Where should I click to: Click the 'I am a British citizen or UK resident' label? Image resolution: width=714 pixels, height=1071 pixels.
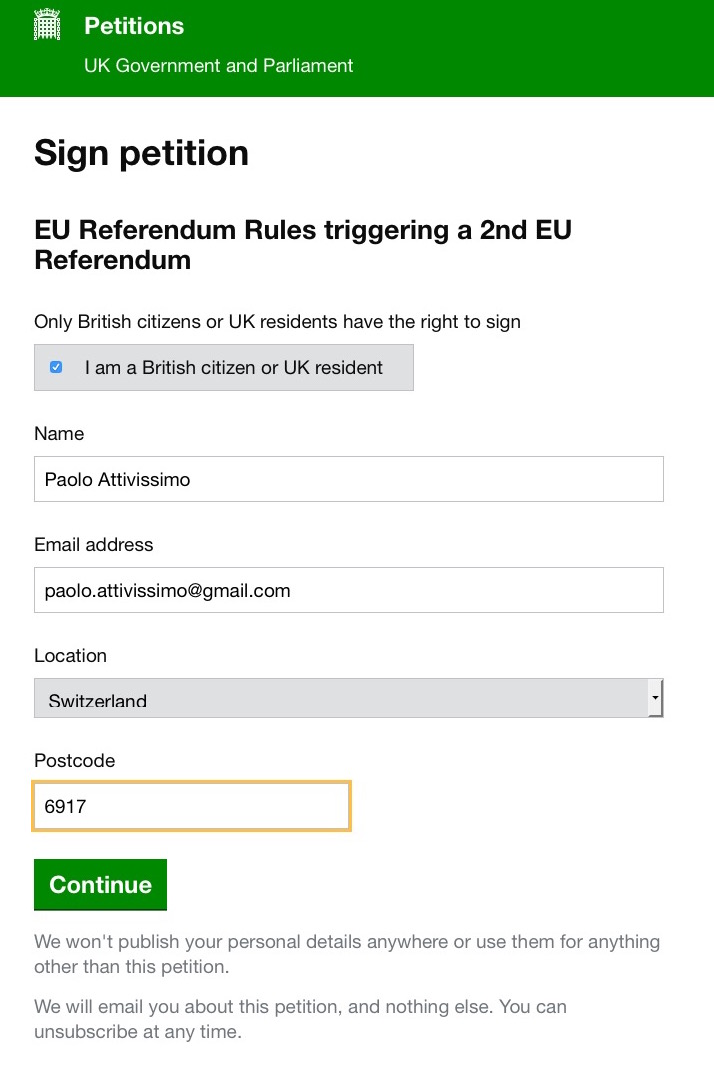tap(233, 368)
